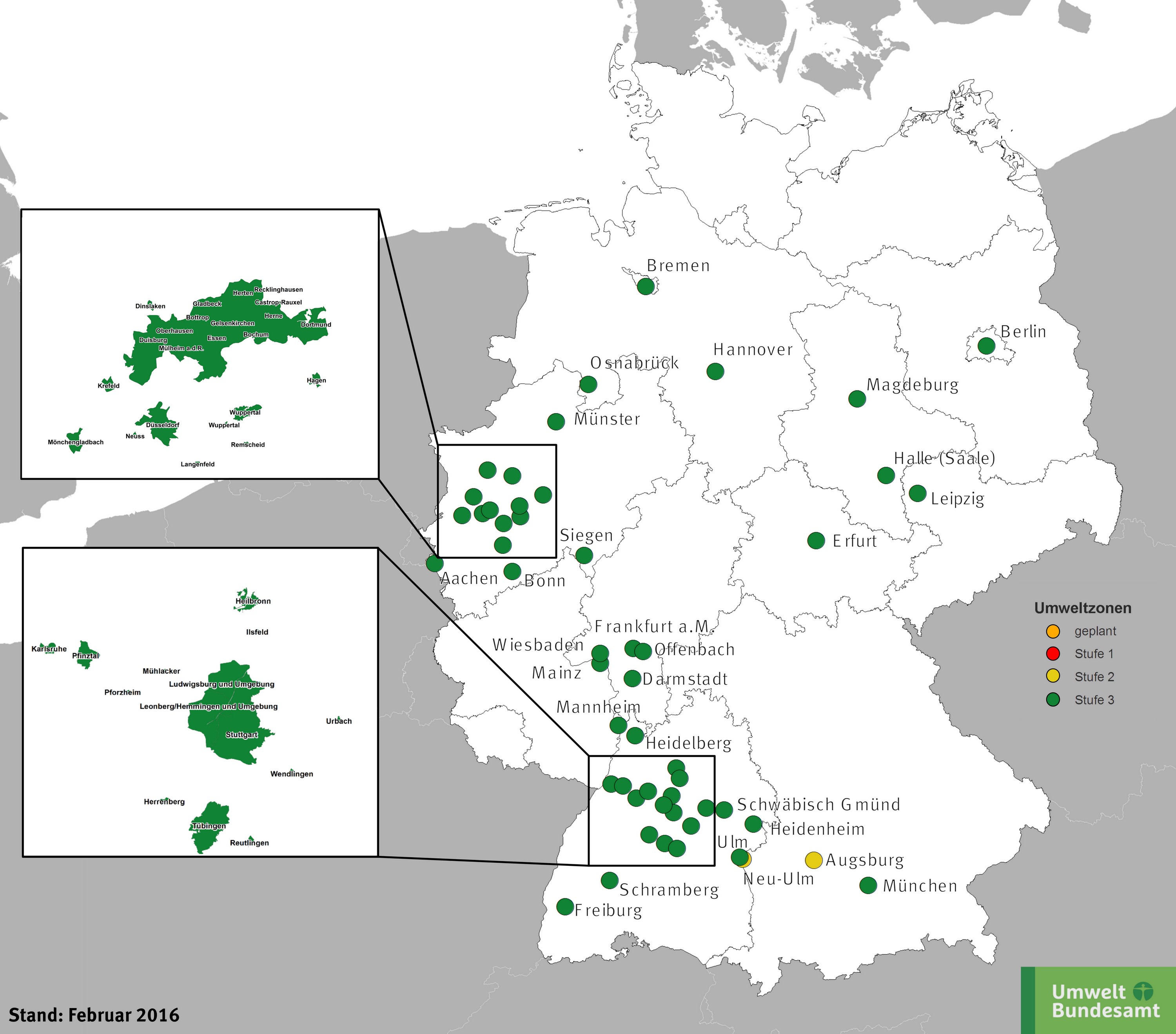Click the 'Umweltzonen' legend heading

(x=1083, y=608)
